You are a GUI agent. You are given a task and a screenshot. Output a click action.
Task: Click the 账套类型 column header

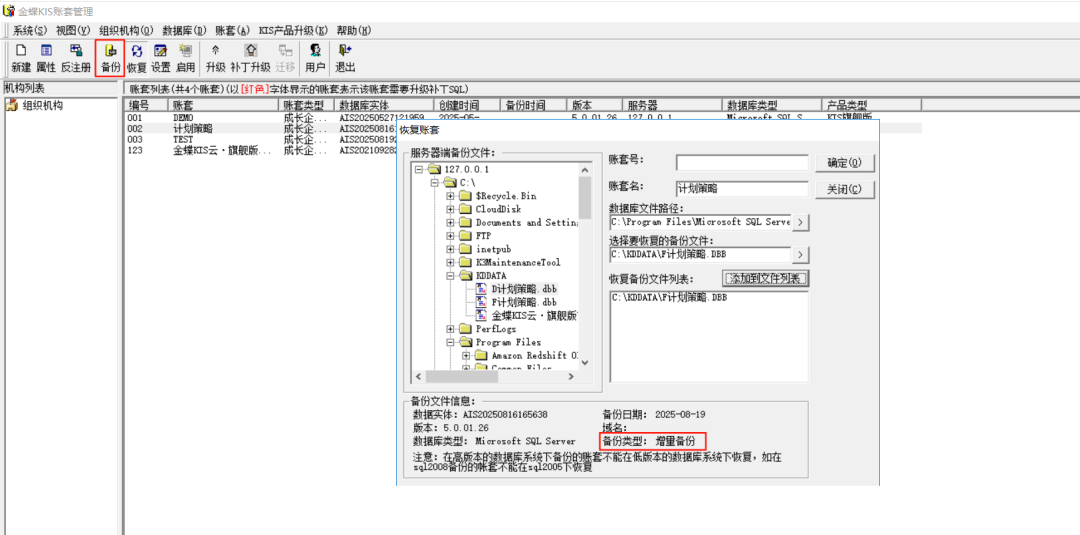click(307, 105)
